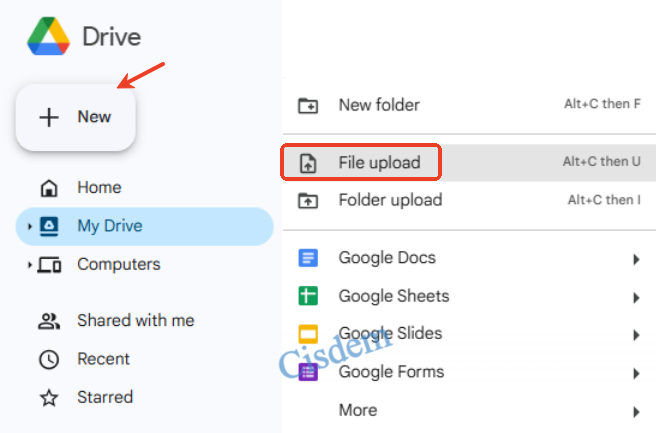Click the yellow Google Slides icon
The image size is (656, 433).
point(308,334)
